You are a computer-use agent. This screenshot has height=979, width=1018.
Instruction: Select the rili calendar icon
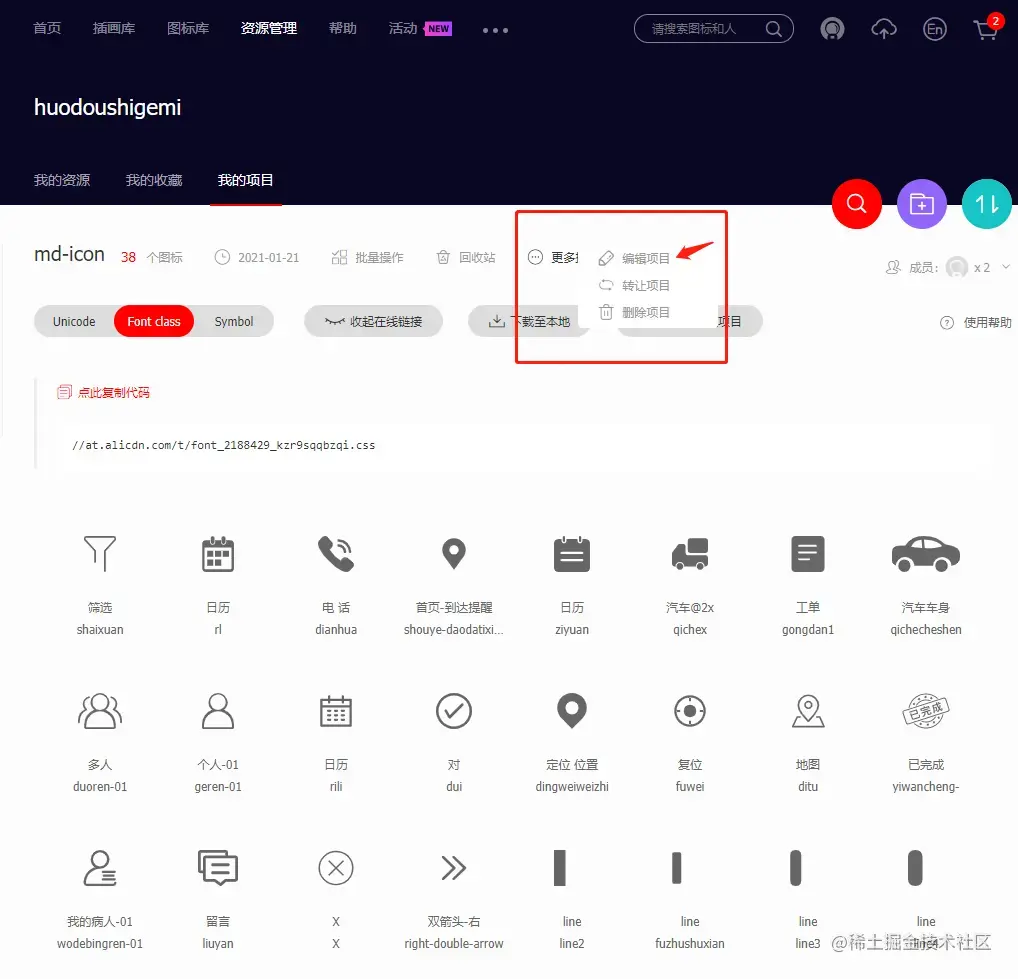pos(336,711)
